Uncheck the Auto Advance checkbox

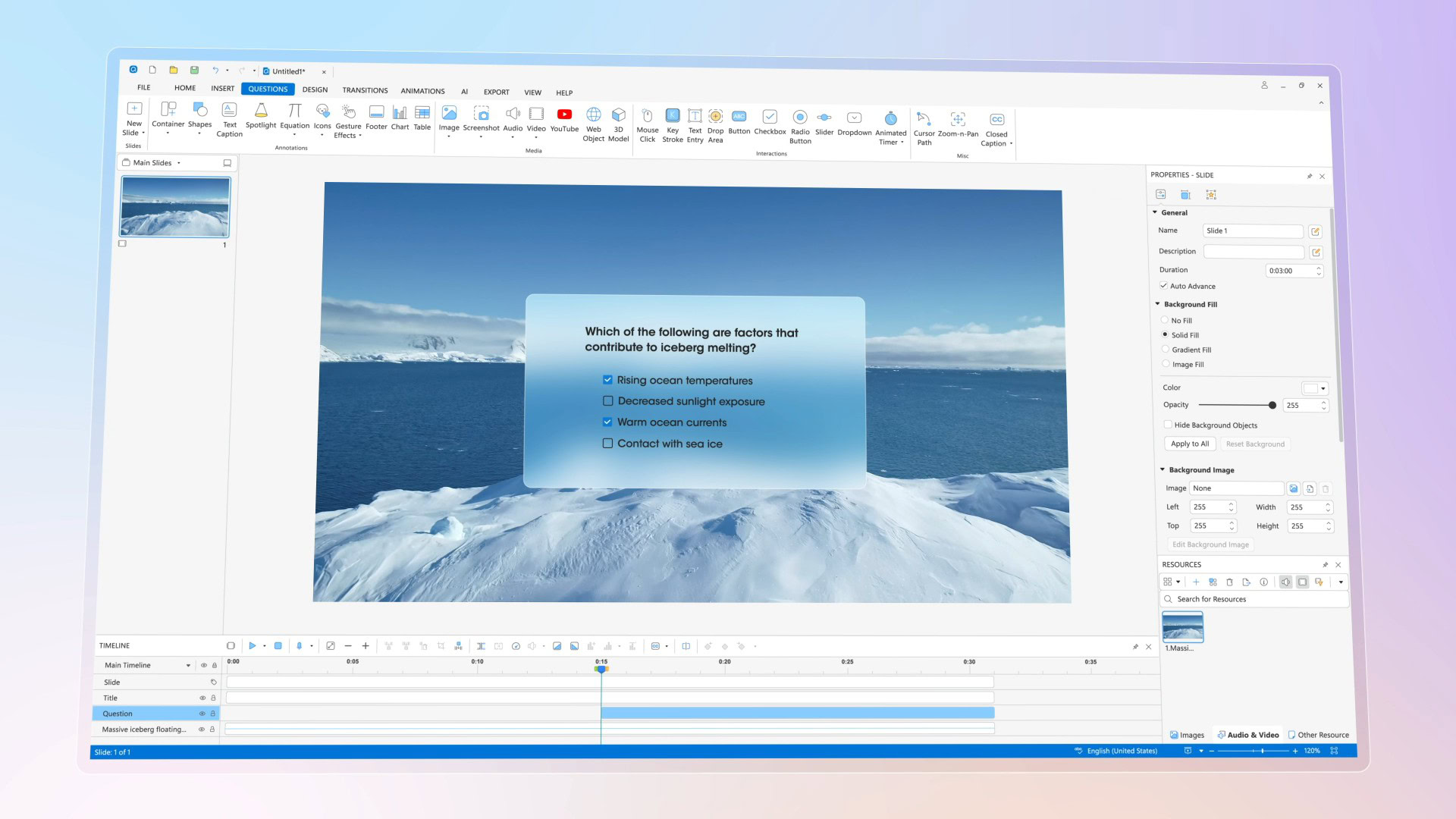(1163, 286)
